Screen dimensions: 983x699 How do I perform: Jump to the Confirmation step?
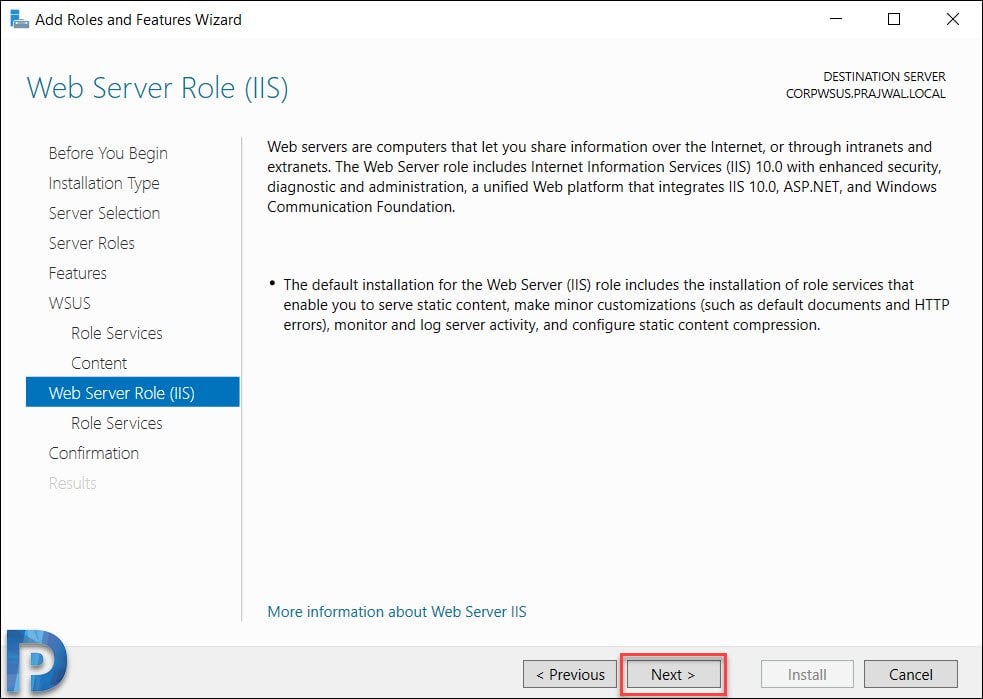coord(93,453)
